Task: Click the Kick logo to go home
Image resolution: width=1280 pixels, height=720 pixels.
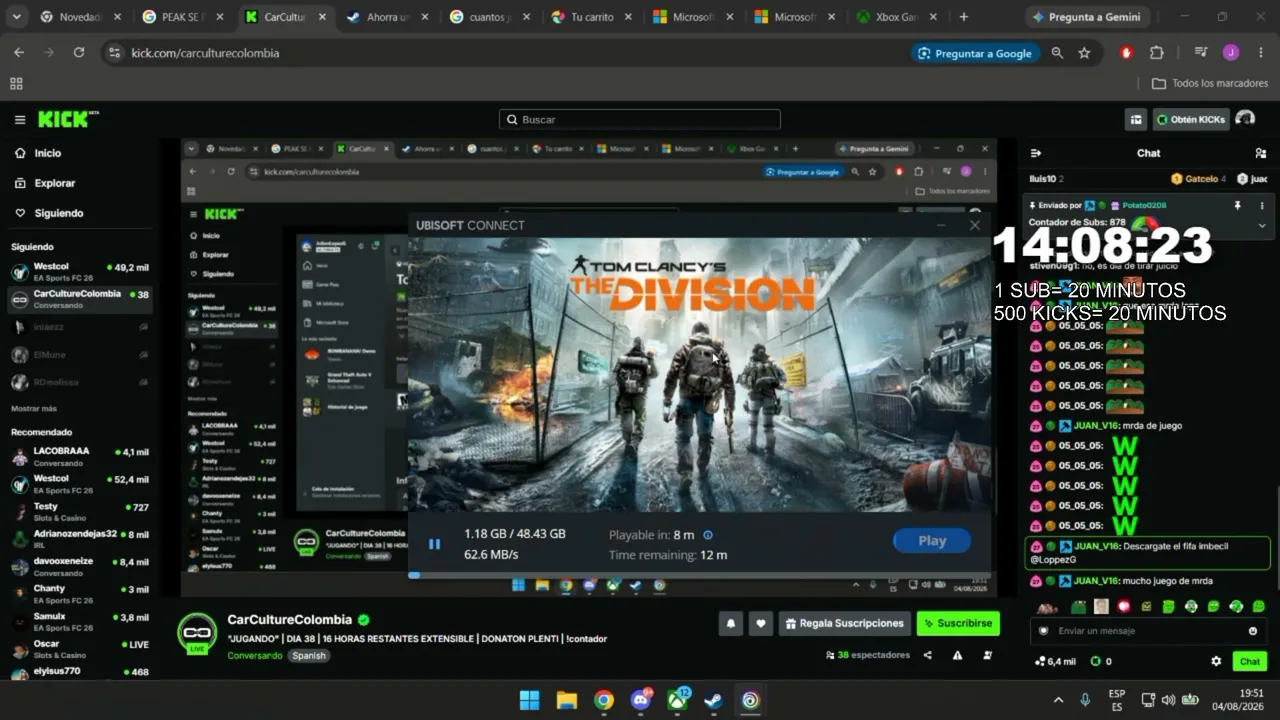Action: point(68,119)
